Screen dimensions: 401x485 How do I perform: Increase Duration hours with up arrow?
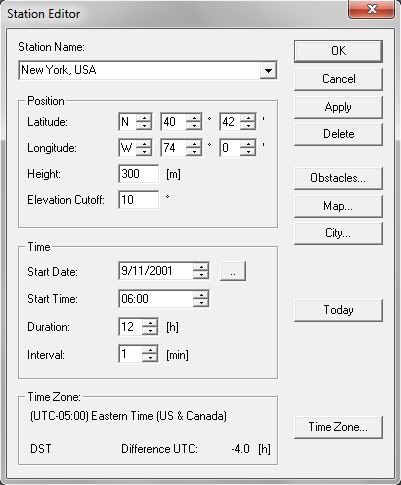tap(150, 323)
